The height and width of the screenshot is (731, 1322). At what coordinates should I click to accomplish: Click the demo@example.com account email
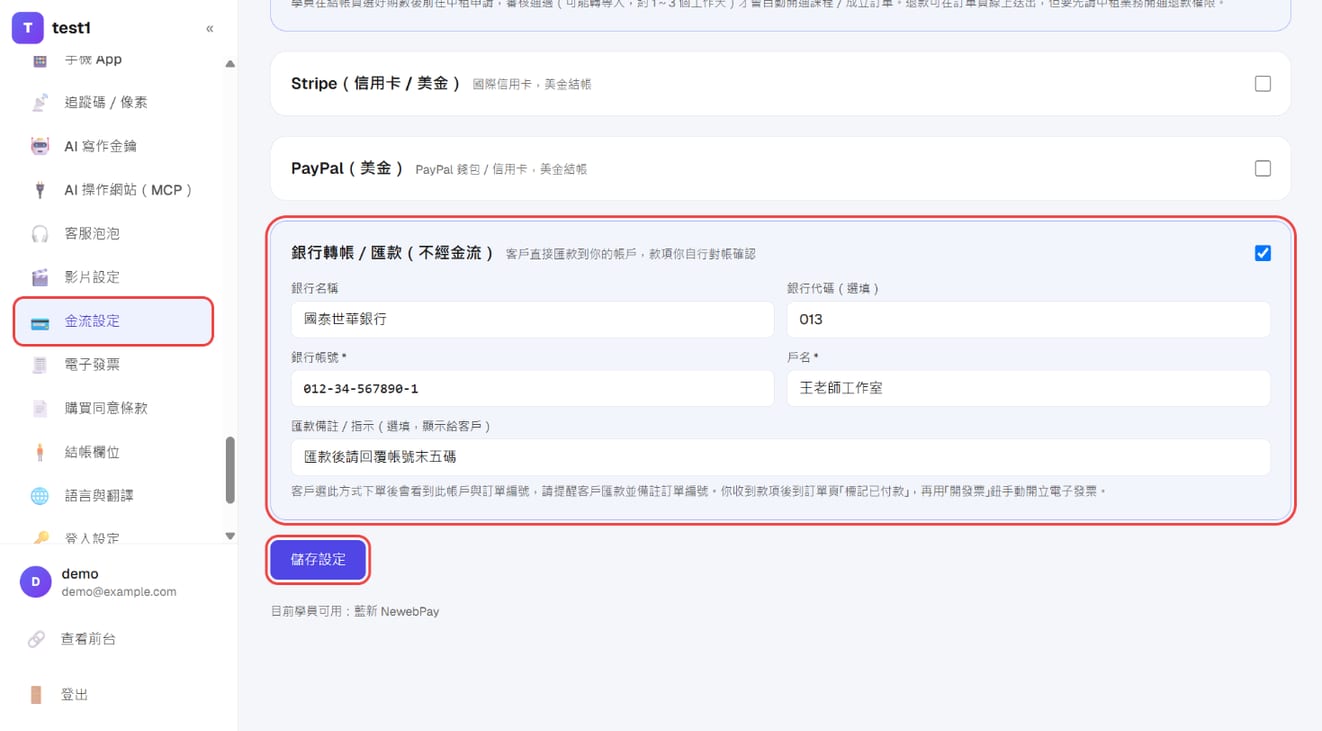tap(119, 592)
